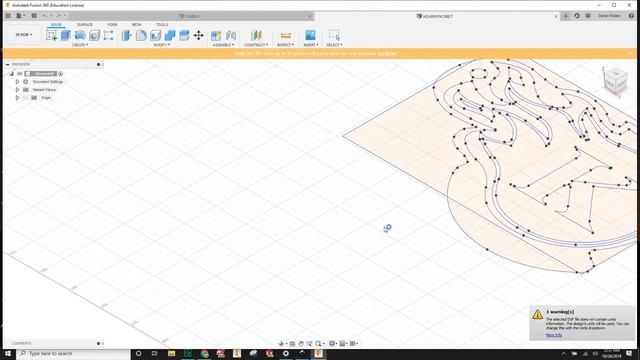This screenshot has height=360, width=640.
Task: Add a new design tab with plus
Action: click(566, 16)
